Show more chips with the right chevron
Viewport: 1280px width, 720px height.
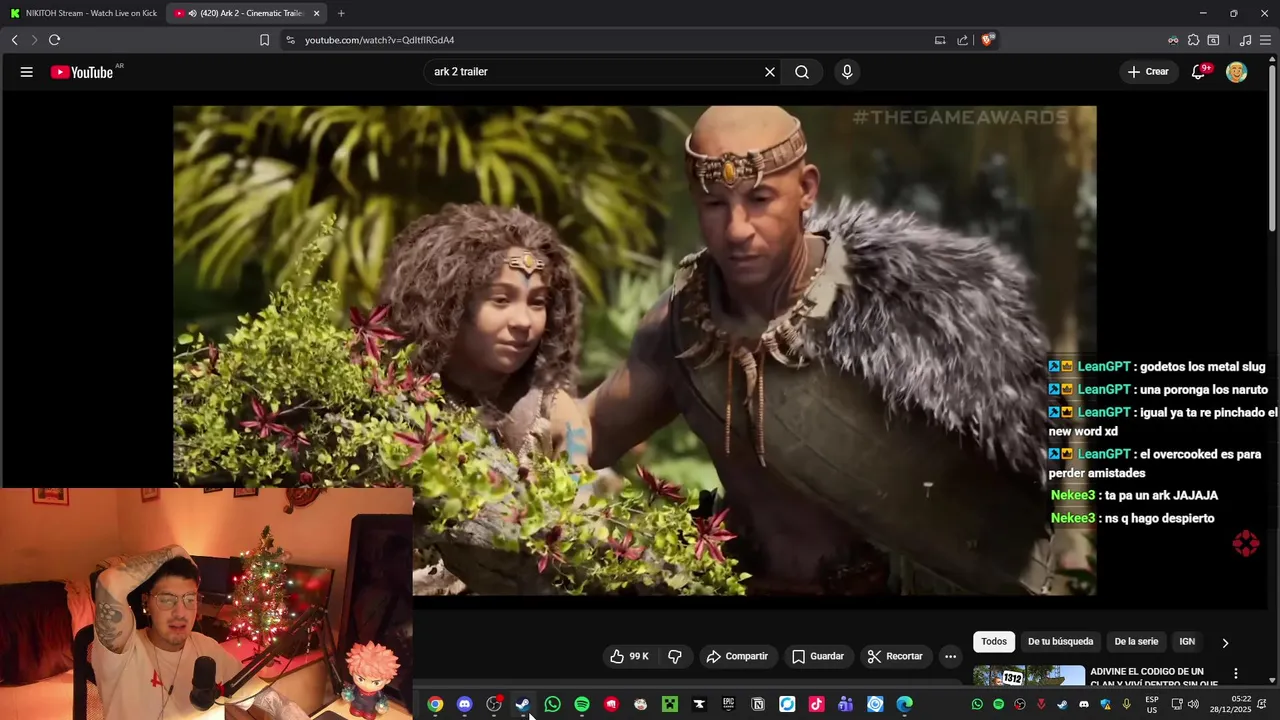point(1225,643)
